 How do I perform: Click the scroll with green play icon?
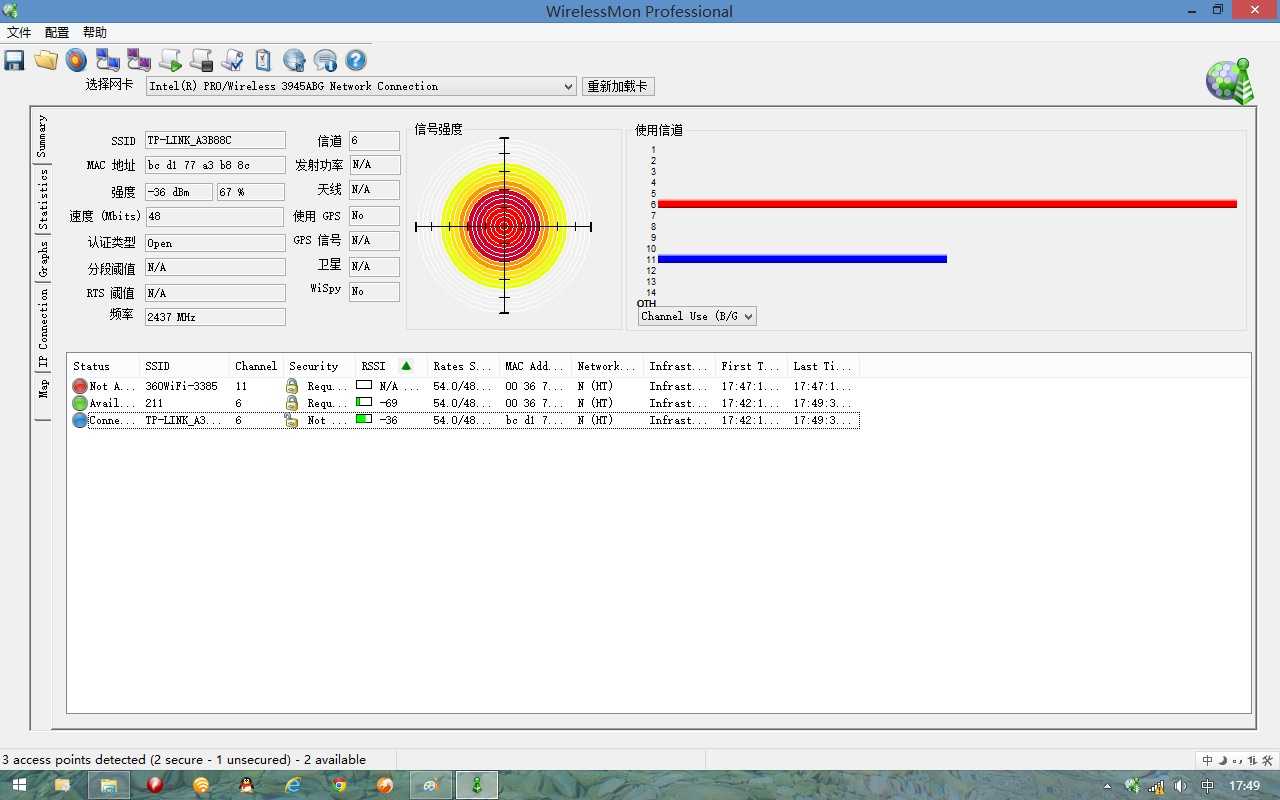(x=170, y=61)
